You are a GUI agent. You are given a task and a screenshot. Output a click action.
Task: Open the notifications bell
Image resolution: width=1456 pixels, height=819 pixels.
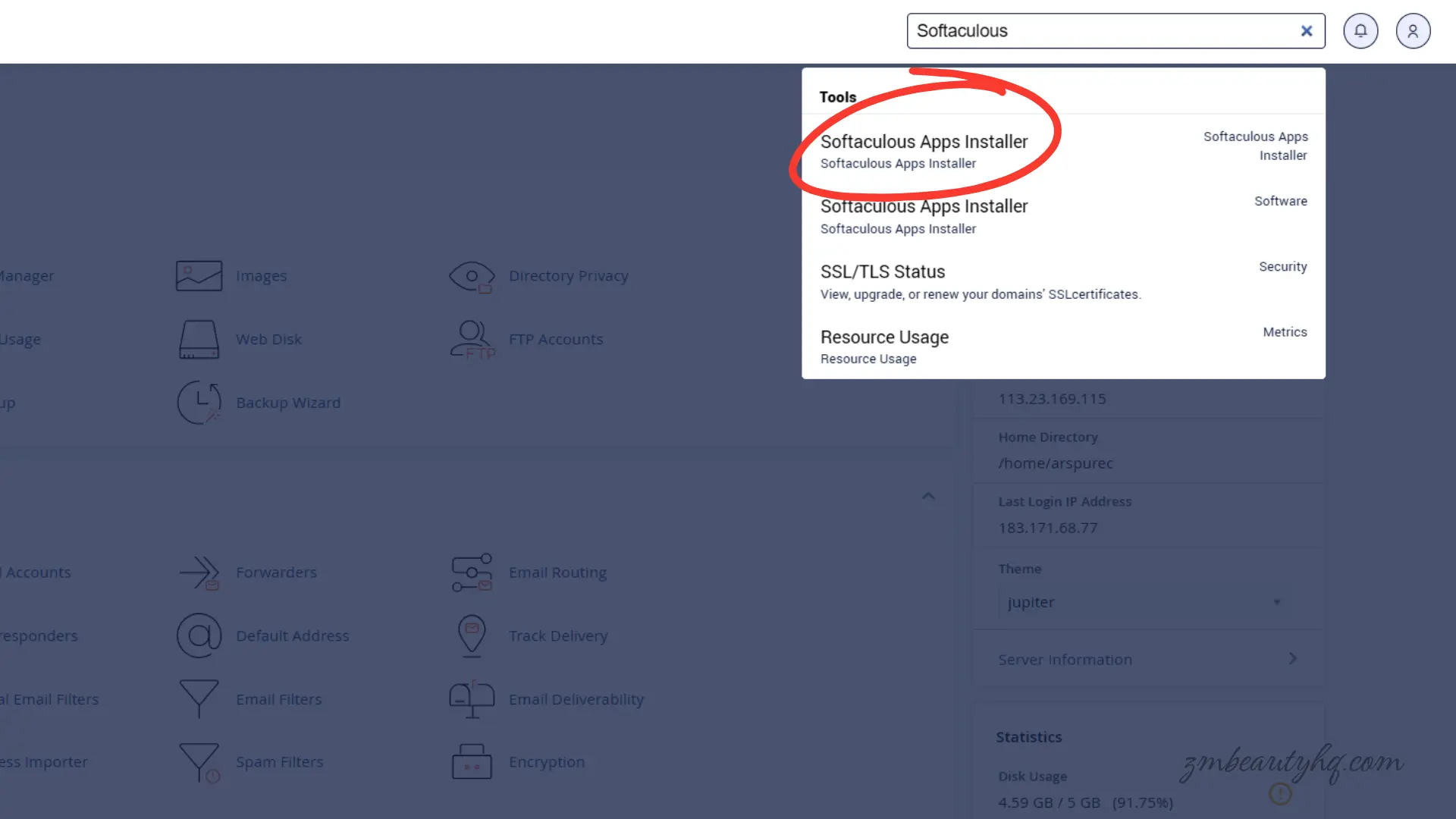click(x=1360, y=31)
